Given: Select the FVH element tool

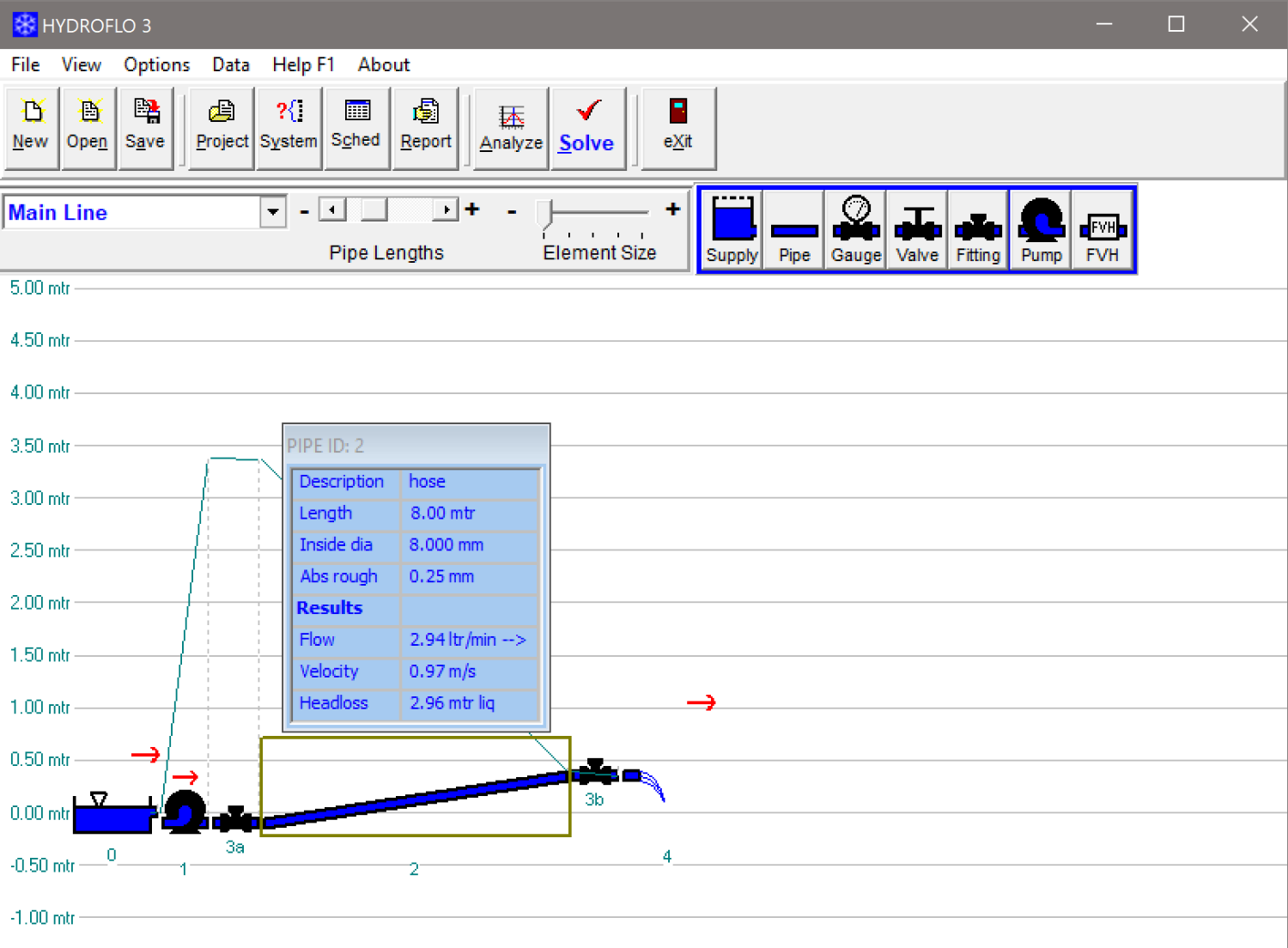Looking at the screenshot, I should (x=1103, y=229).
